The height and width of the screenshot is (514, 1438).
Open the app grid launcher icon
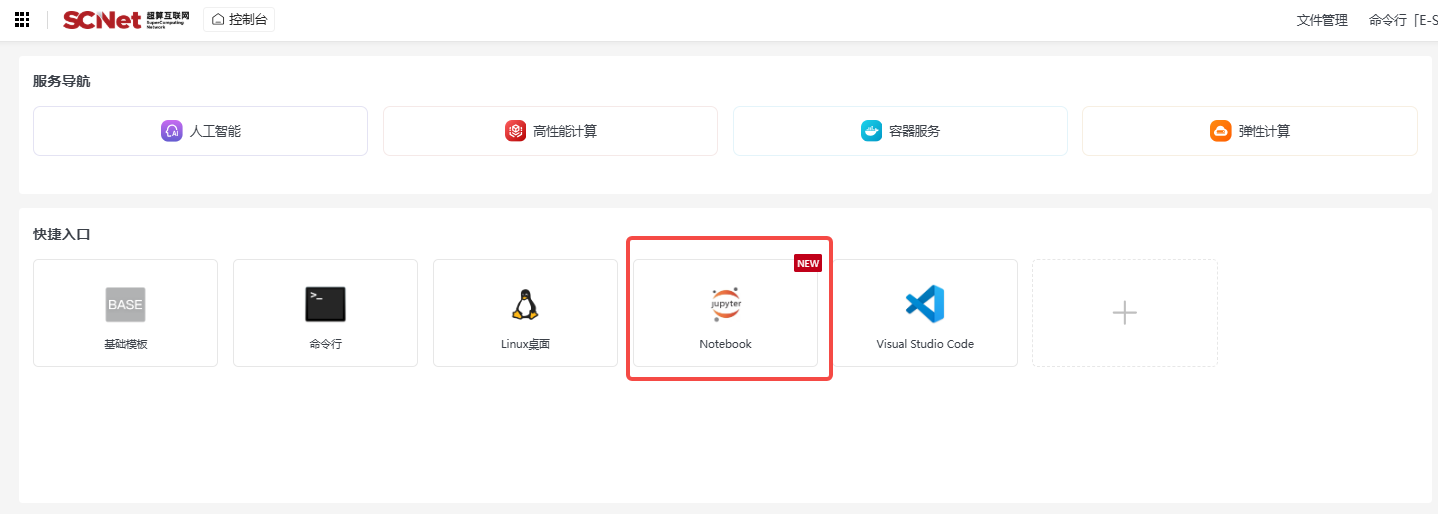(x=22, y=20)
